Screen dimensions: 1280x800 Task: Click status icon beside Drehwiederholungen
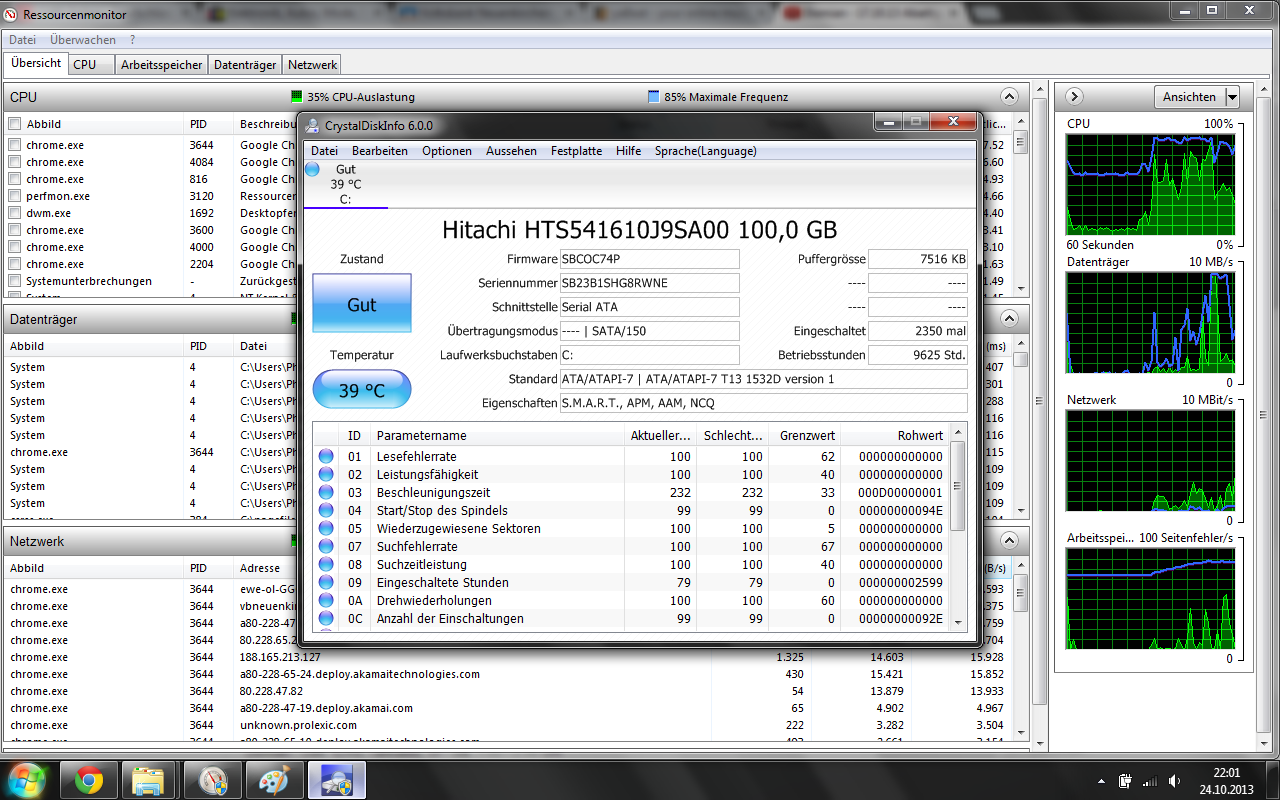(x=326, y=600)
